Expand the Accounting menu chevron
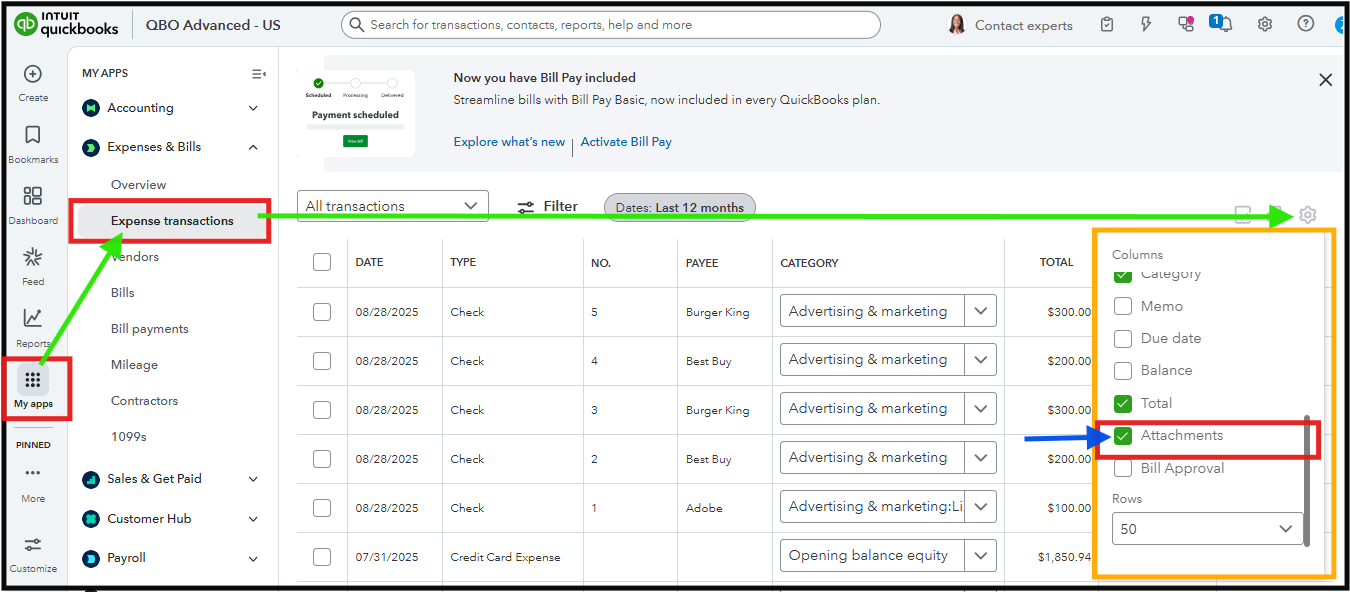 tap(253, 108)
